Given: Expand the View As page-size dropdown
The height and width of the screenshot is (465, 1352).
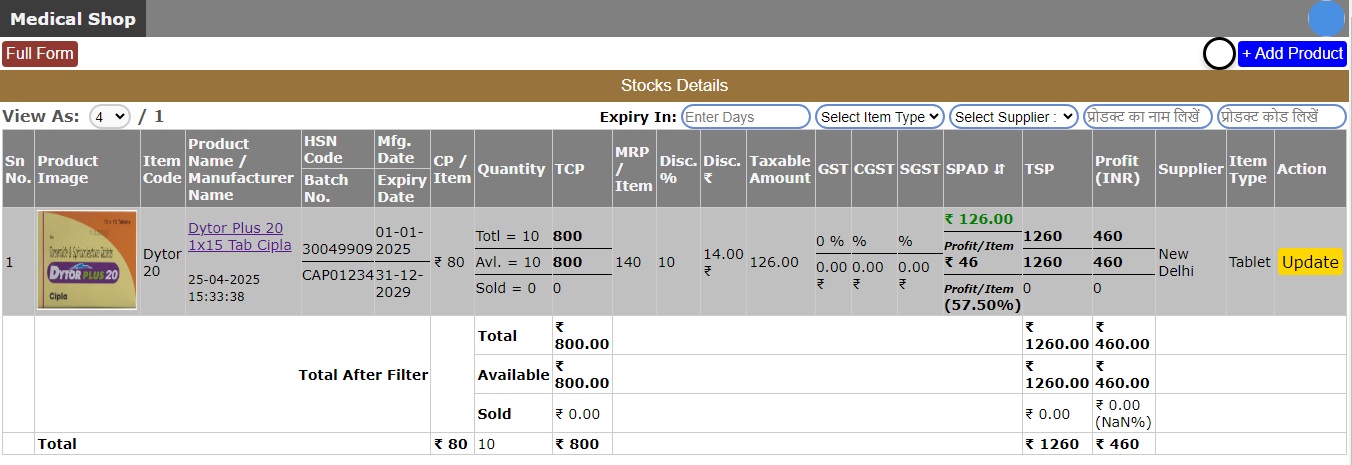Looking at the screenshot, I should [110, 117].
